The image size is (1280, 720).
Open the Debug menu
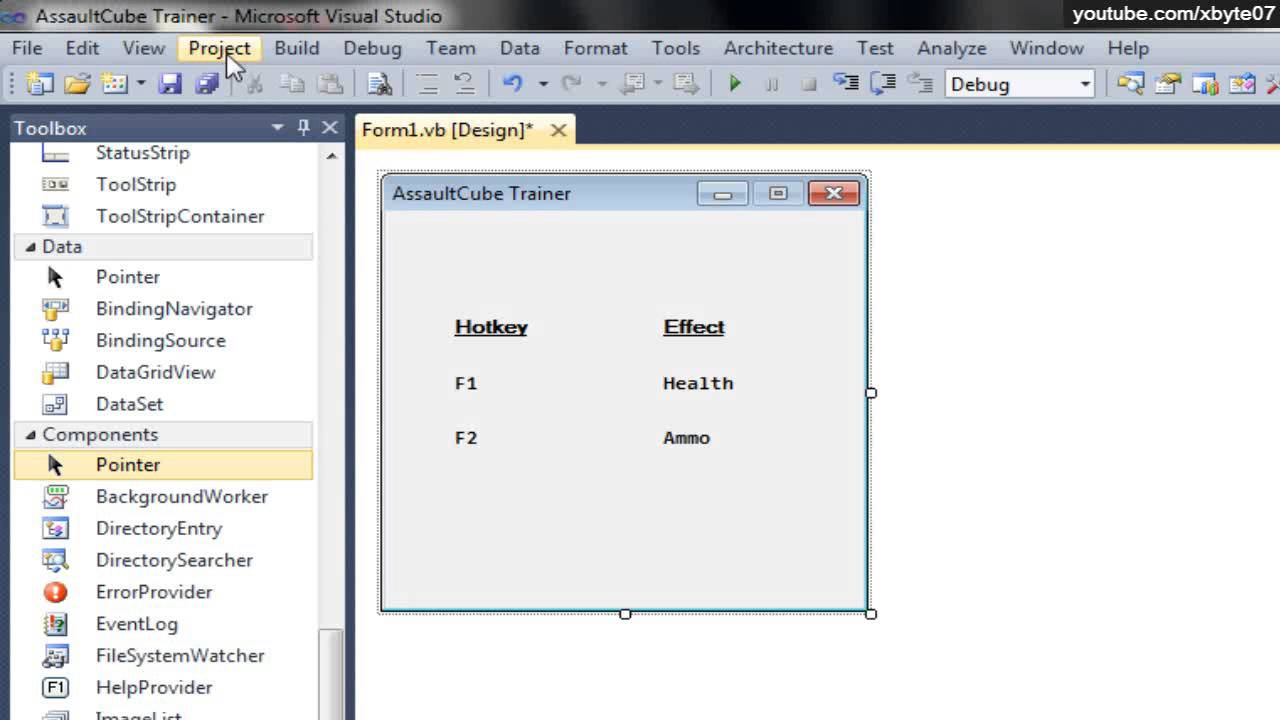(x=372, y=48)
